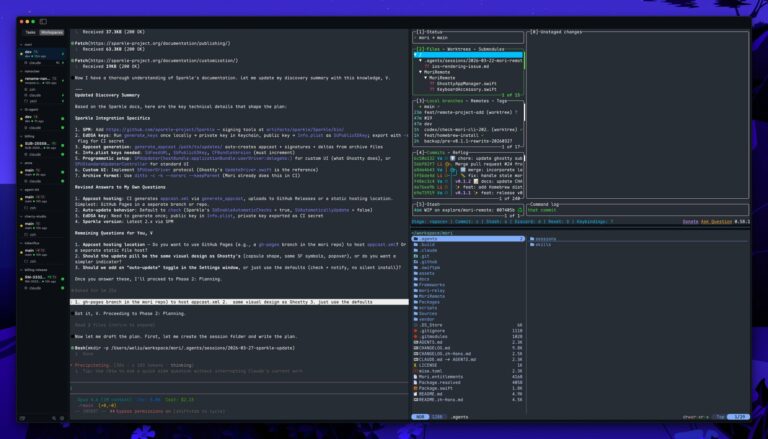Open the .claude folder icon in yazi

pyautogui.click(x=415, y=250)
